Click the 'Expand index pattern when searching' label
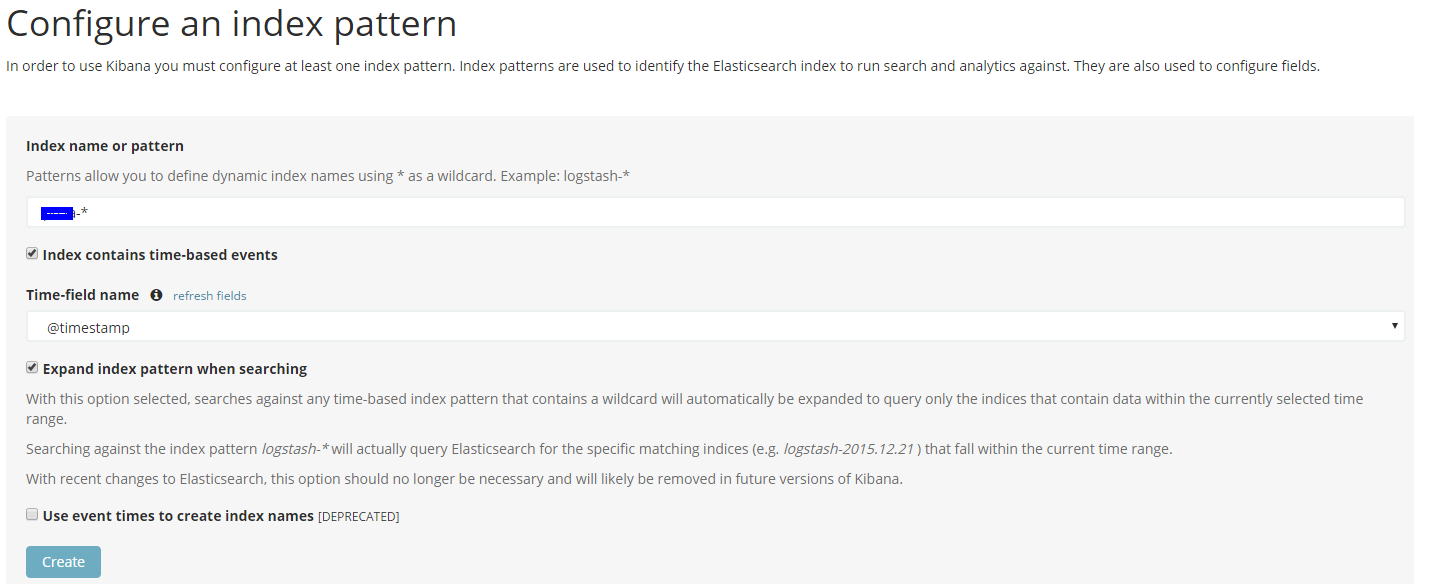 point(175,369)
